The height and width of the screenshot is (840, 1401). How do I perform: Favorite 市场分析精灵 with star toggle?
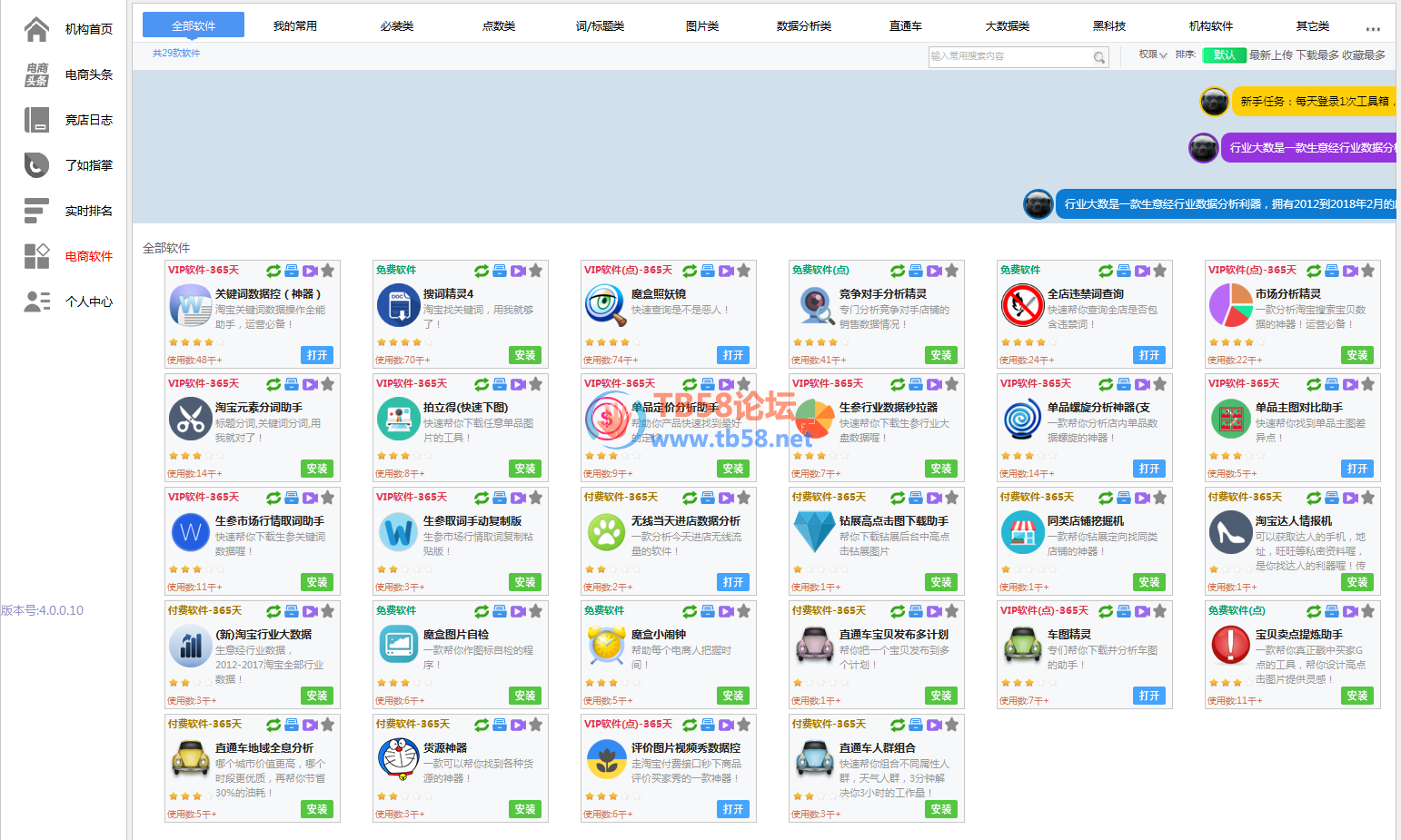click(x=1368, y=271)
